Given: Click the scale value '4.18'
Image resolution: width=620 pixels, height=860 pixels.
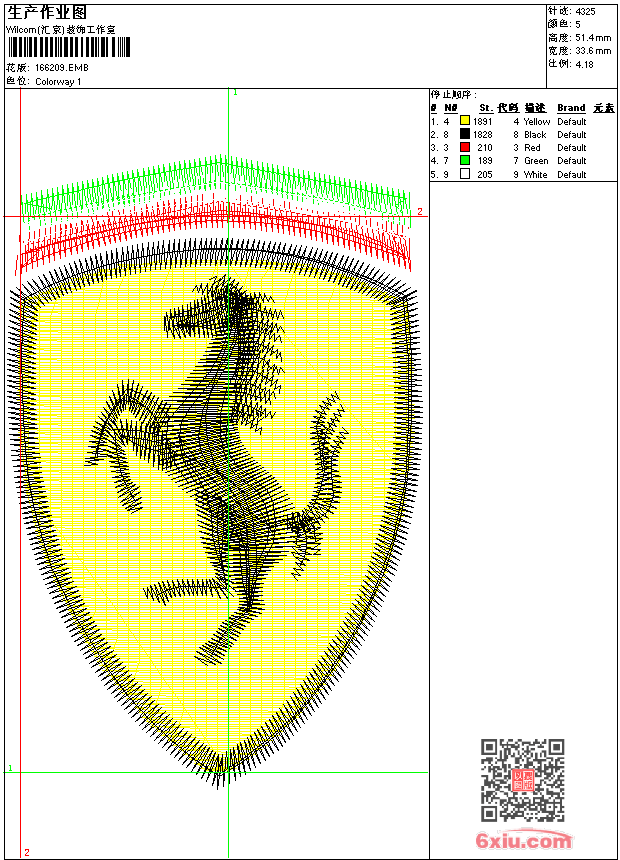Looking at the screenshot, I should pos(584,64).
